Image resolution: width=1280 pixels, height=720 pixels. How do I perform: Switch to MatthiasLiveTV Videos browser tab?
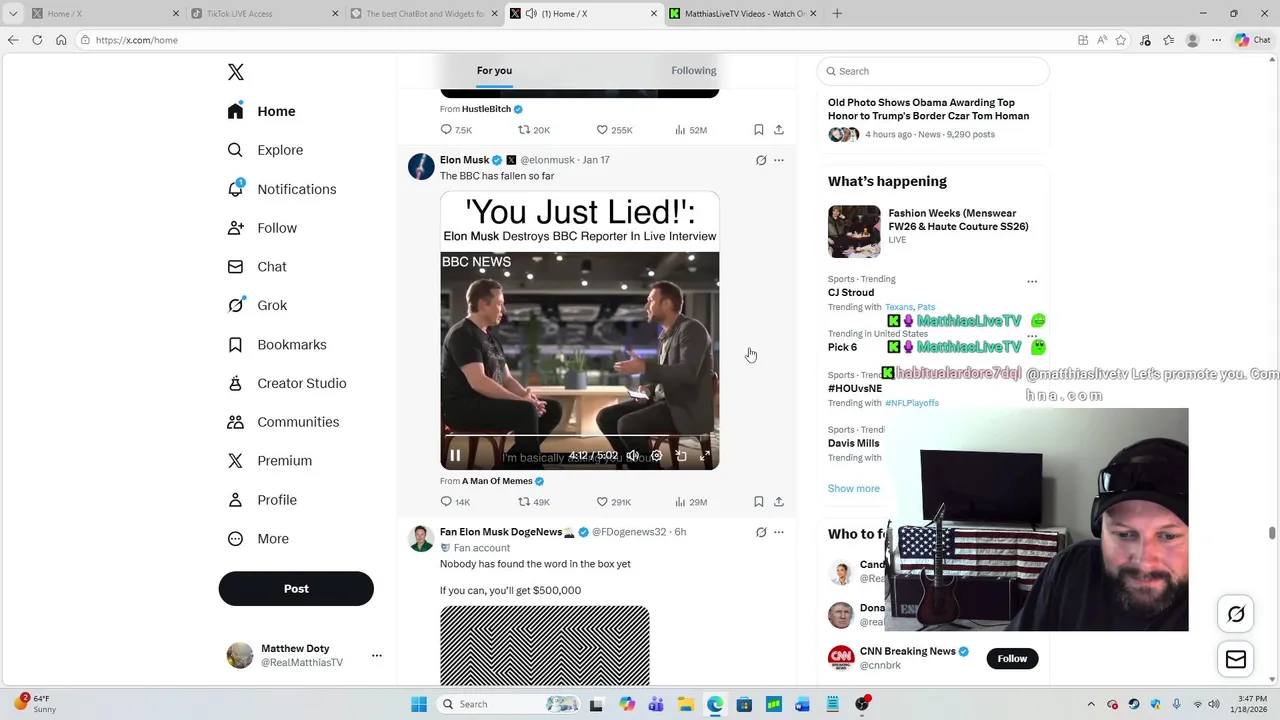coord(742,14)
